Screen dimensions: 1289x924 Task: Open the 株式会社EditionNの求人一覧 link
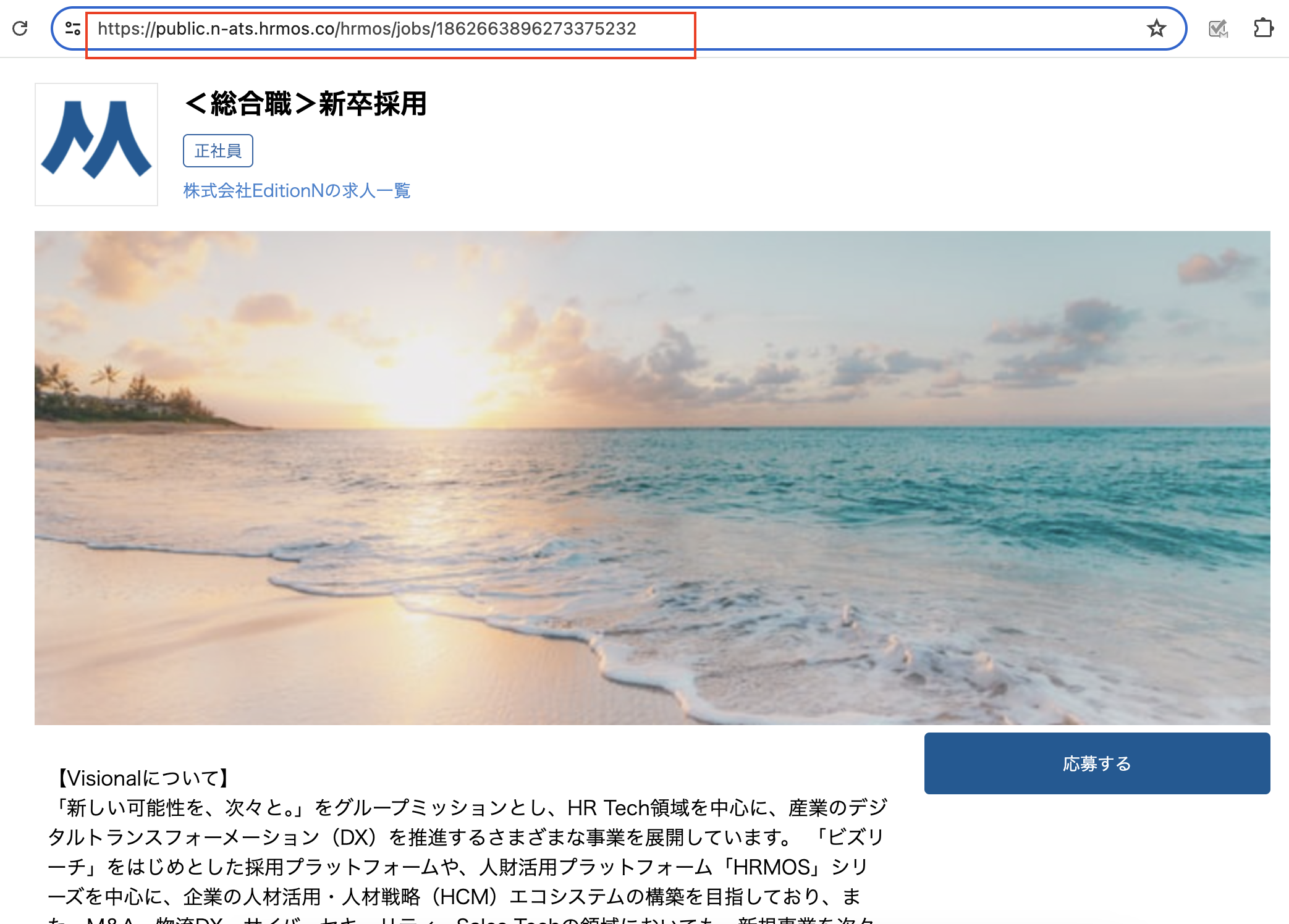[x=297, y=191]
